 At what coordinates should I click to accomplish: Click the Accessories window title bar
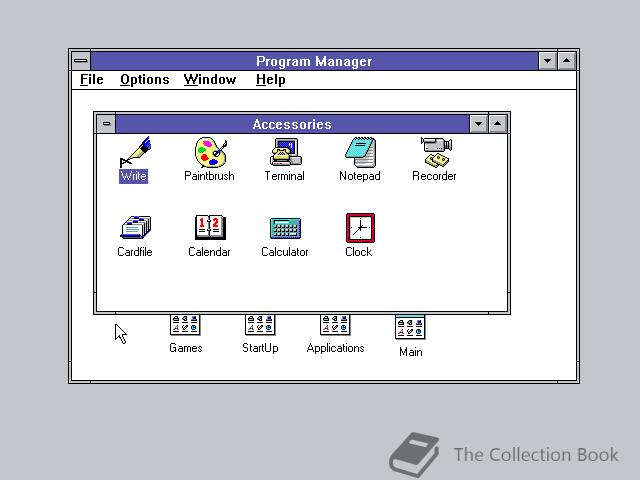[x=292, y=124]
